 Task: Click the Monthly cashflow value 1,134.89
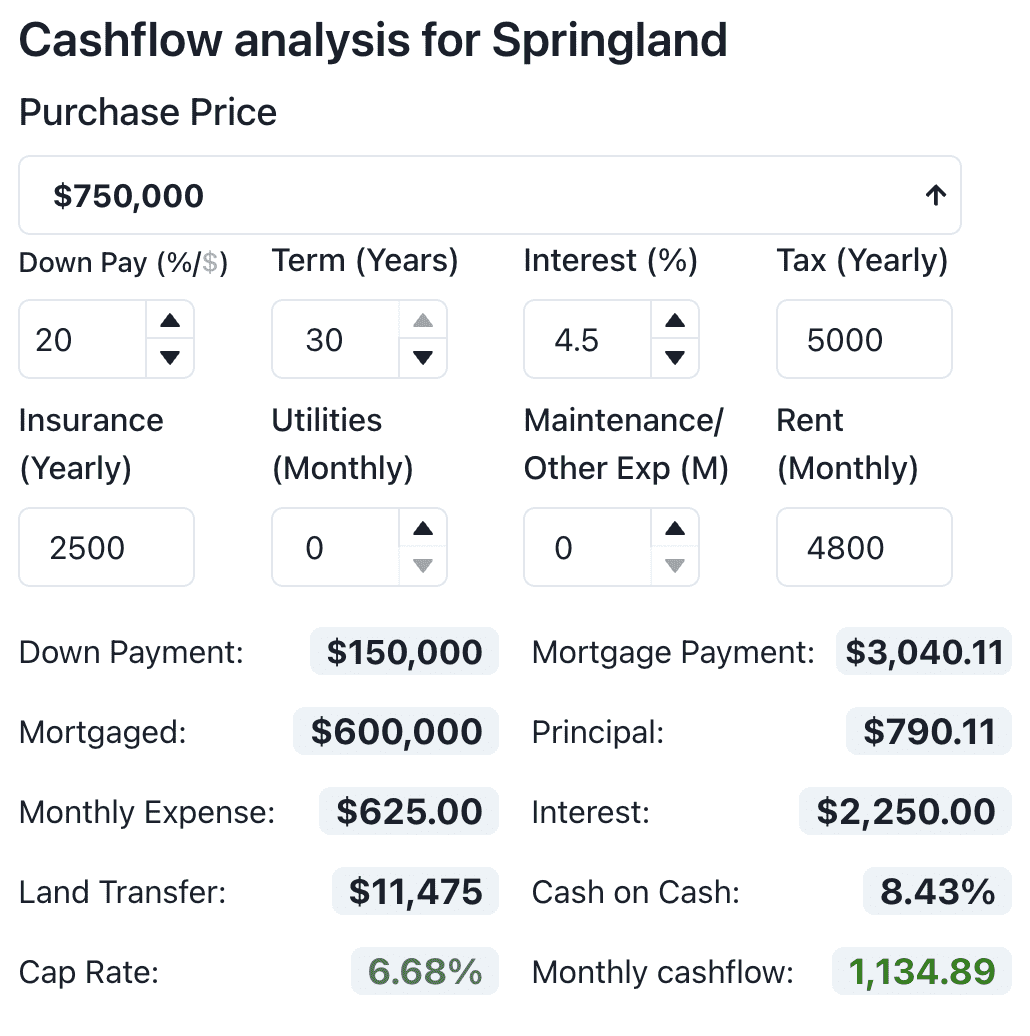(921, 971)
